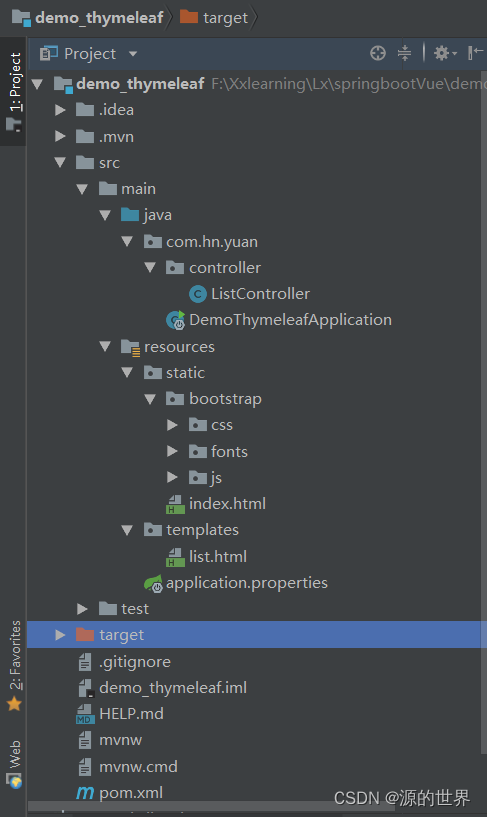Click the HELP.md markdown file icon
The height and width of the screenshot is (817, 487).
click(85, 714)
